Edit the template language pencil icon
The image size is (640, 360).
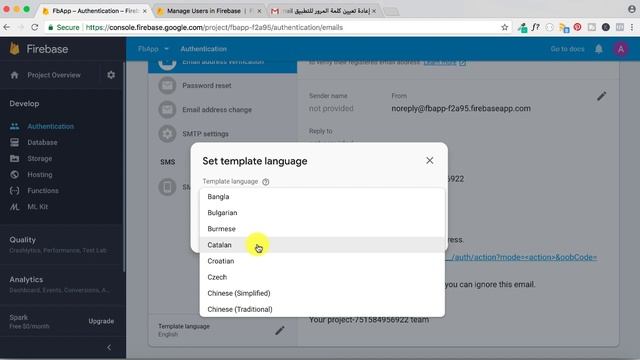(280, 330)
